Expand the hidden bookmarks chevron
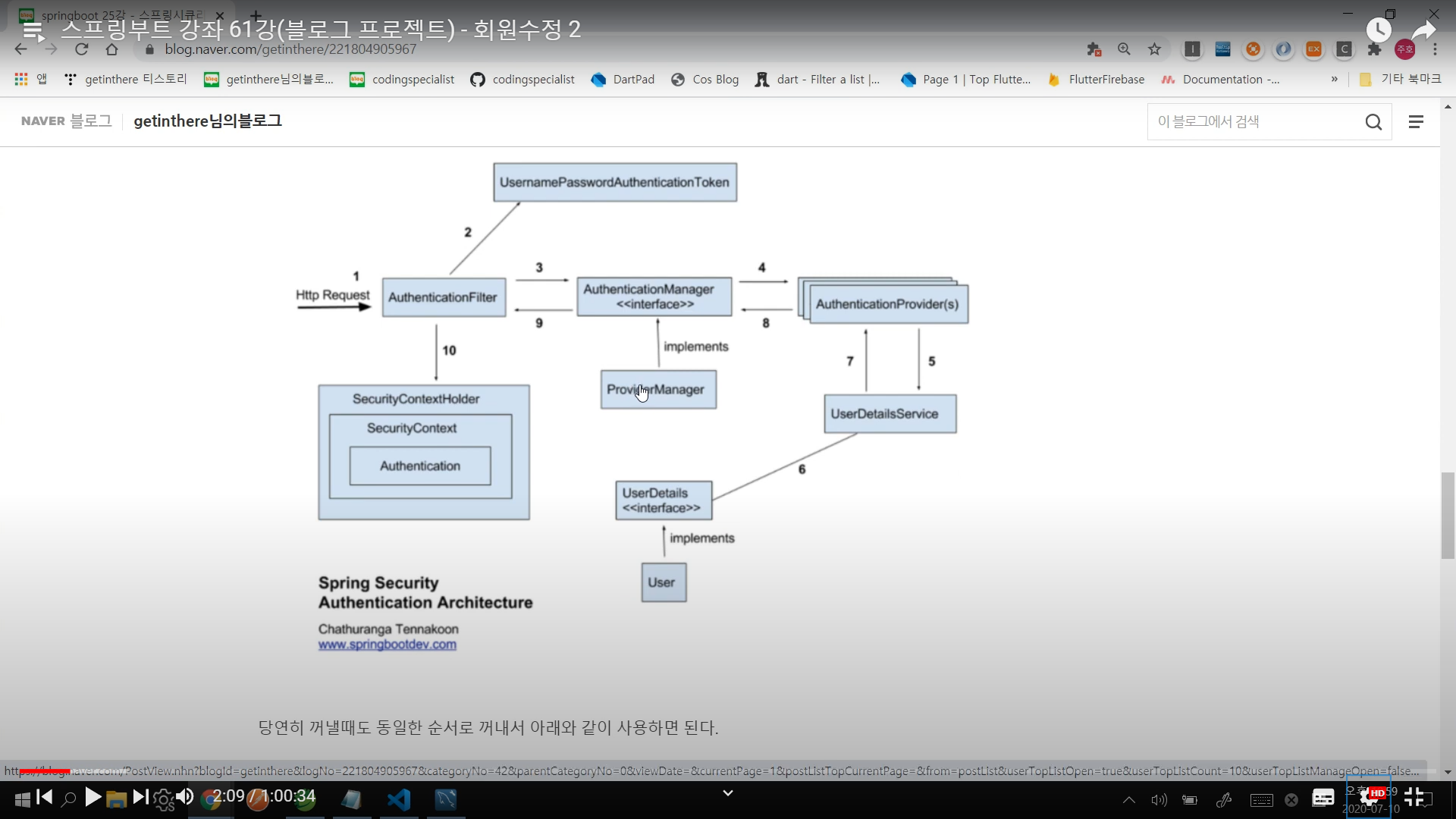Viewport: 1456px width, 819px height. point(1334,79)
